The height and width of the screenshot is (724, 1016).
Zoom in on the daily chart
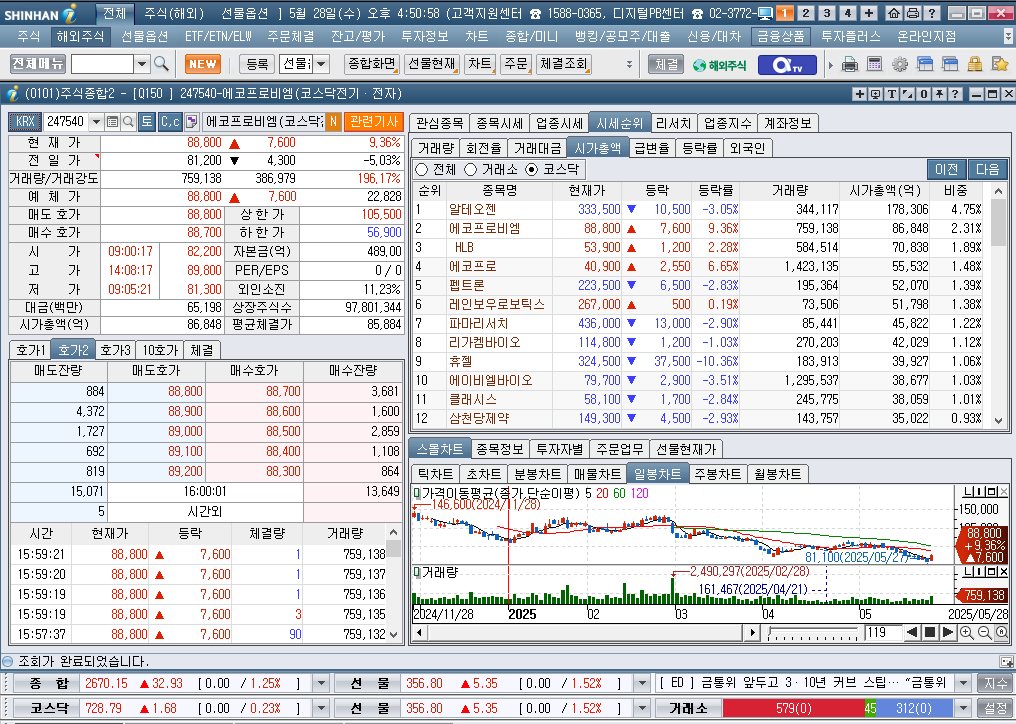click(x=966, y=633)
